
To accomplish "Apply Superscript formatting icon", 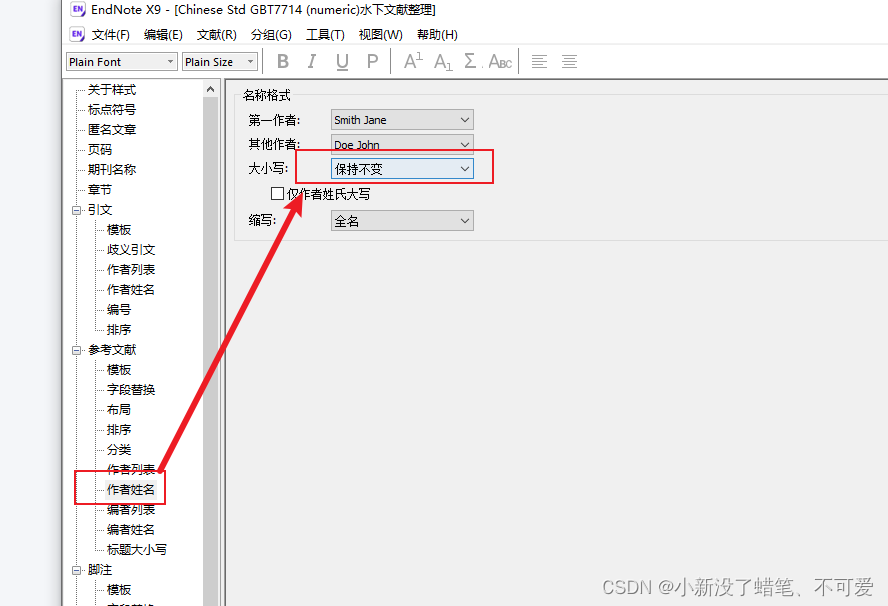I will click(413, 61).
